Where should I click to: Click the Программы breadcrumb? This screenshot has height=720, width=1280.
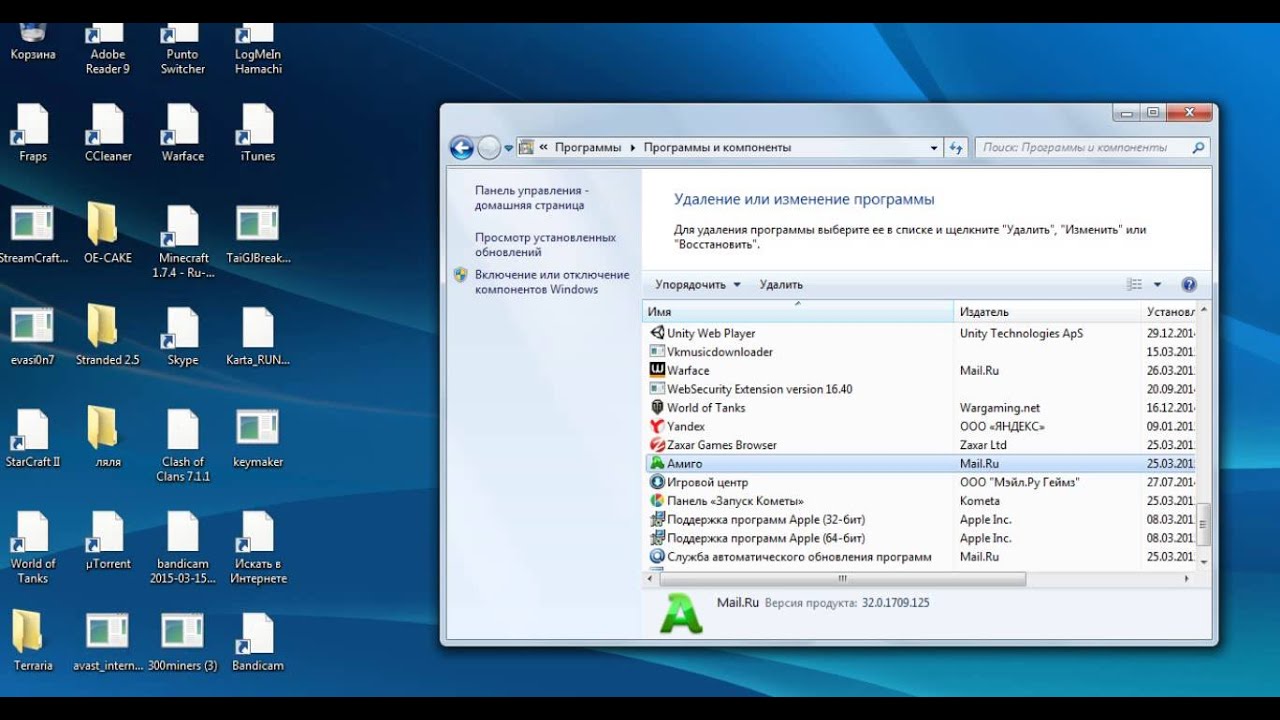(588, 147)
